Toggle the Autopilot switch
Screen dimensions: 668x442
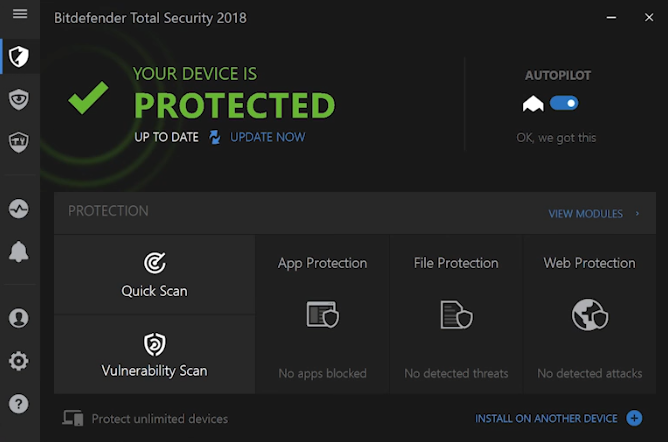point(564,103)
